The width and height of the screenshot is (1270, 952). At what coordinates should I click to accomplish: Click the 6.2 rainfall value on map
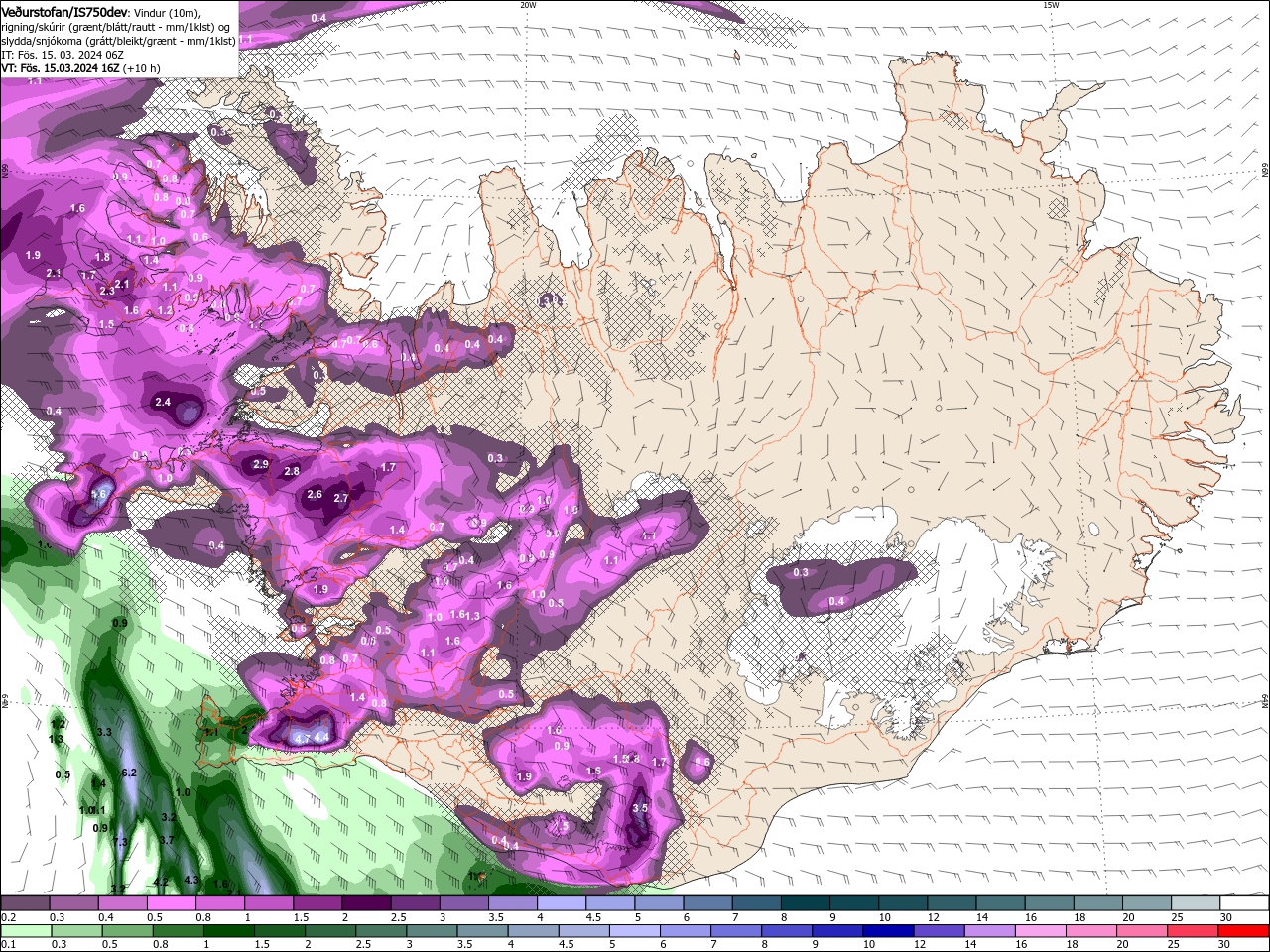128,773
